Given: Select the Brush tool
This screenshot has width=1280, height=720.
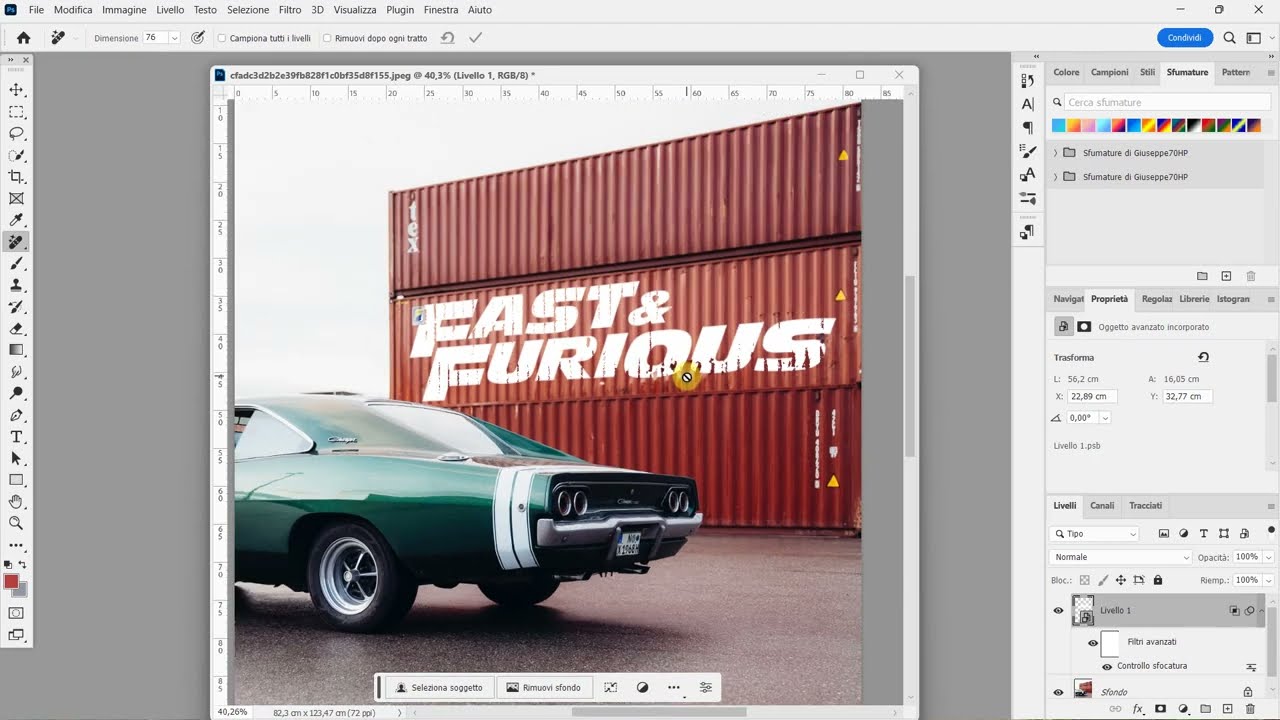Looking at the screenshot, I should click(x=17, y=264).
